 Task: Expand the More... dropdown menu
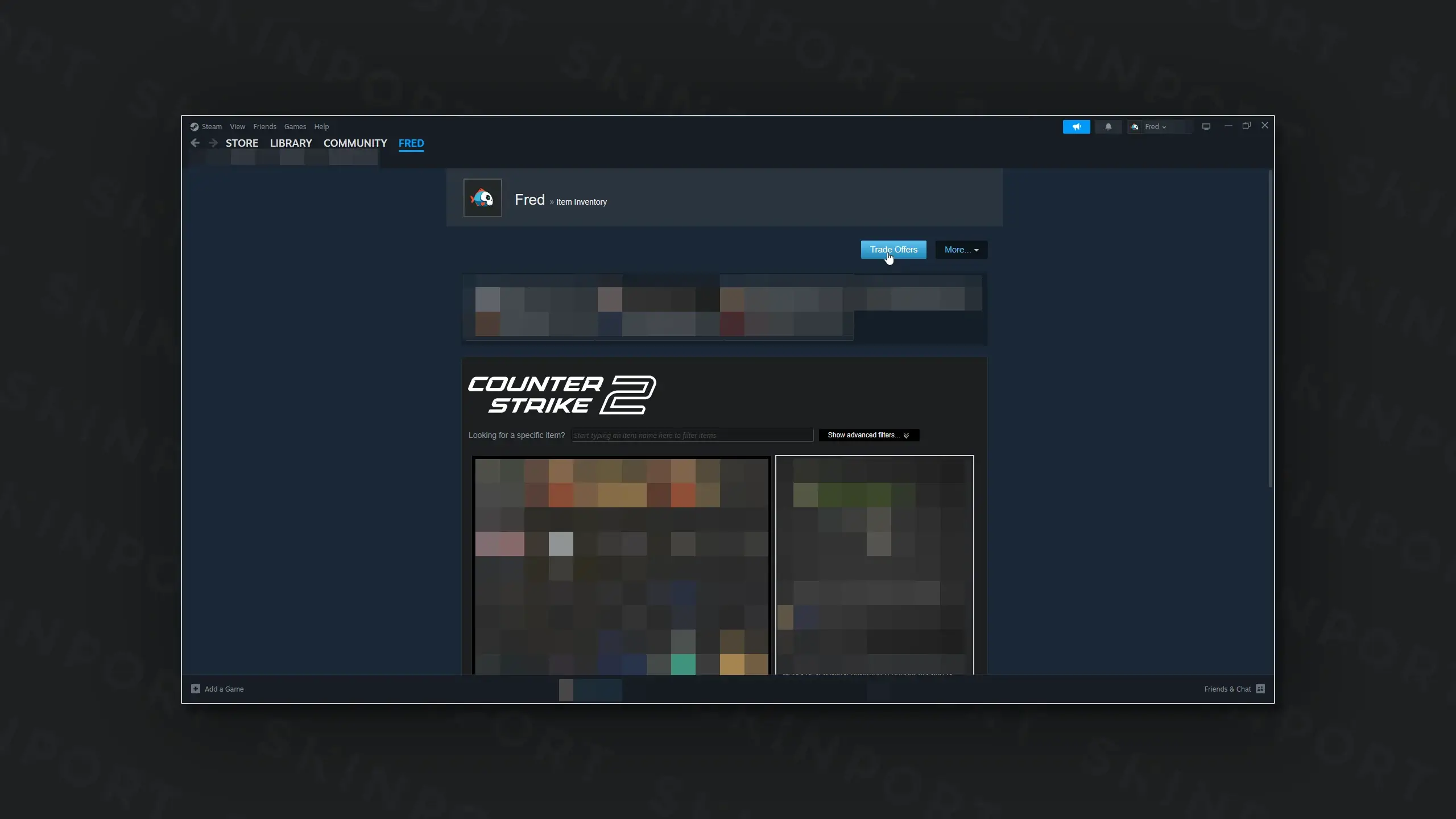click(961, 250)
